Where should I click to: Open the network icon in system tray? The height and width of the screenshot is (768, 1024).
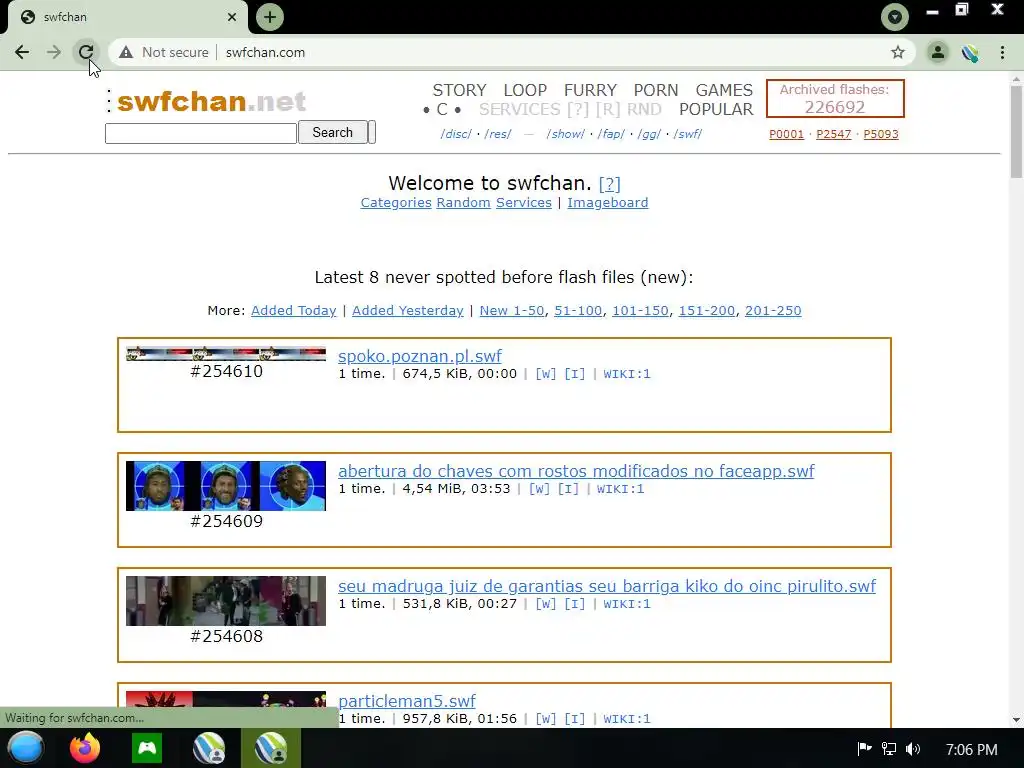click(889, 749)
